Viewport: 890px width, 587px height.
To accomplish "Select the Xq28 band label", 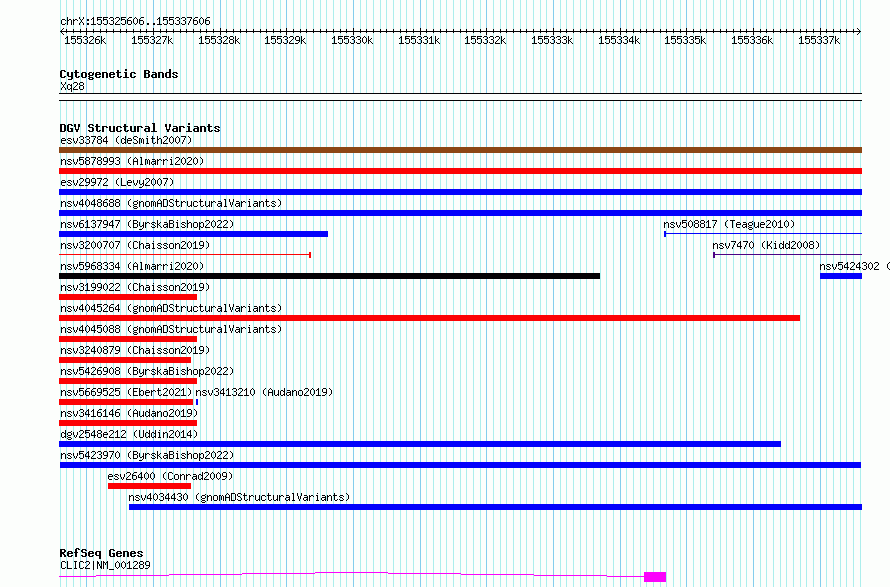I will 72,86.
